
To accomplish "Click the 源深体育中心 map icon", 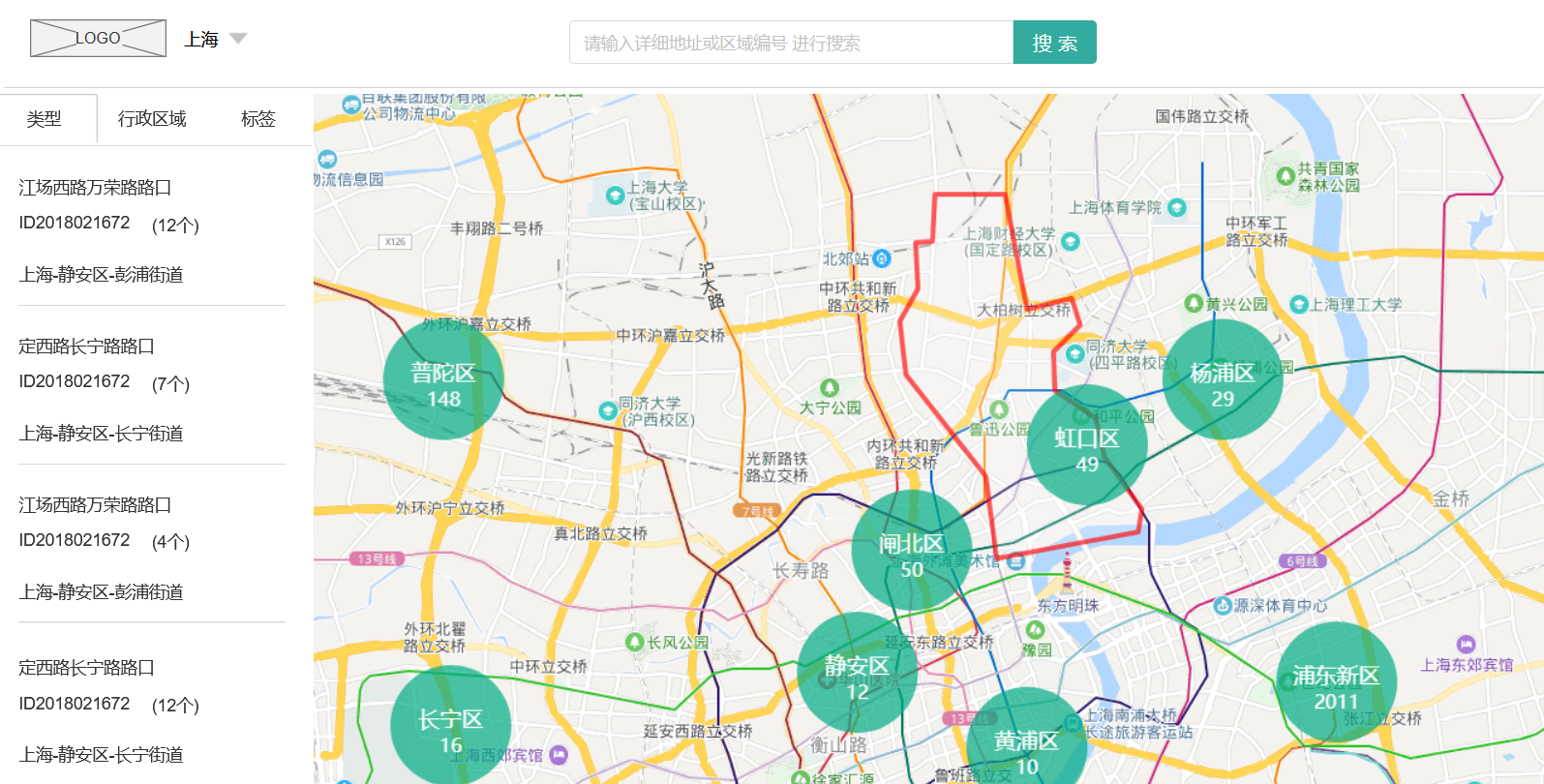I will [1223, 606].
